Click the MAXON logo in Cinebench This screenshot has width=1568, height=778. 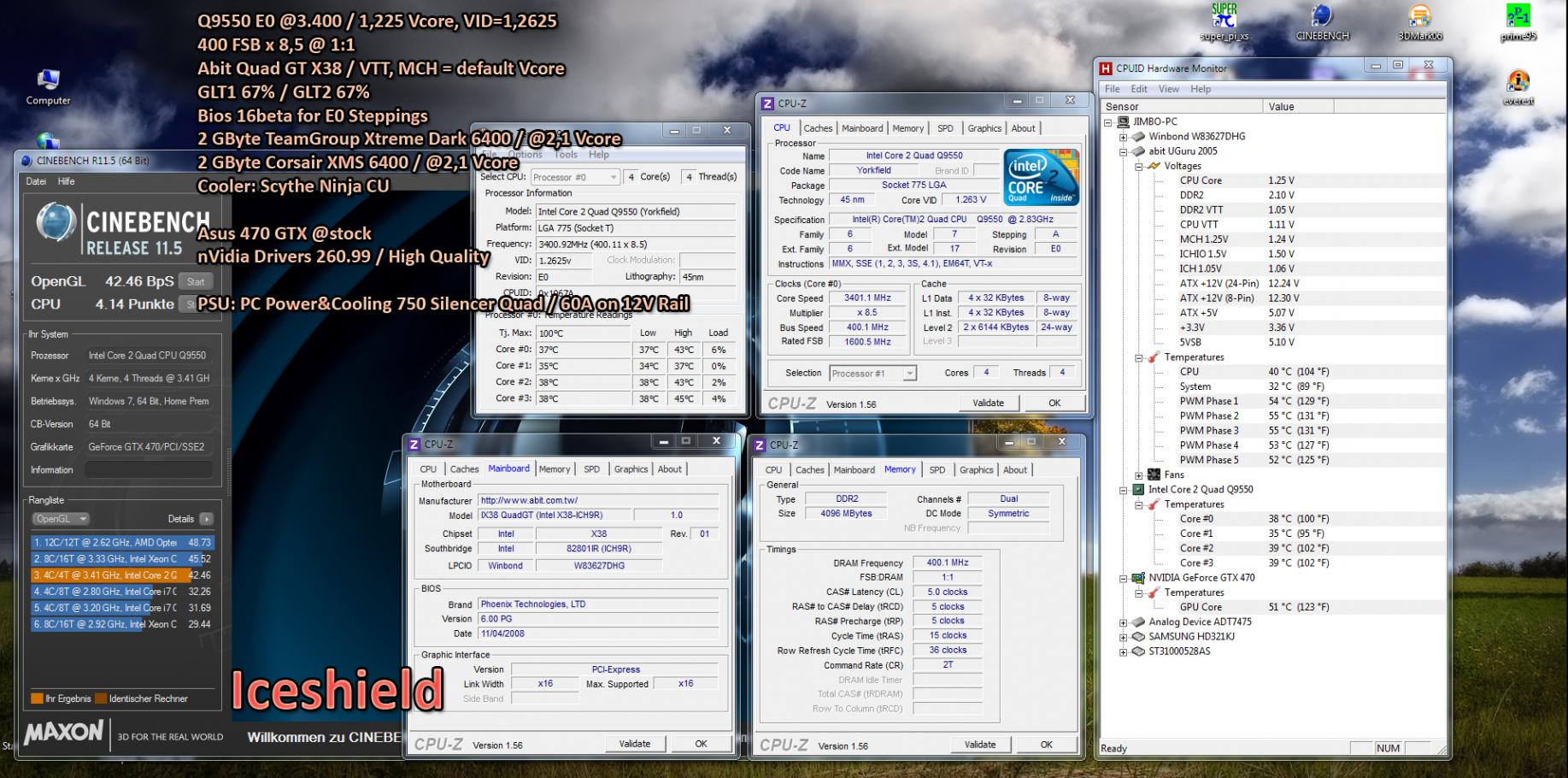[x=64, y=734]
